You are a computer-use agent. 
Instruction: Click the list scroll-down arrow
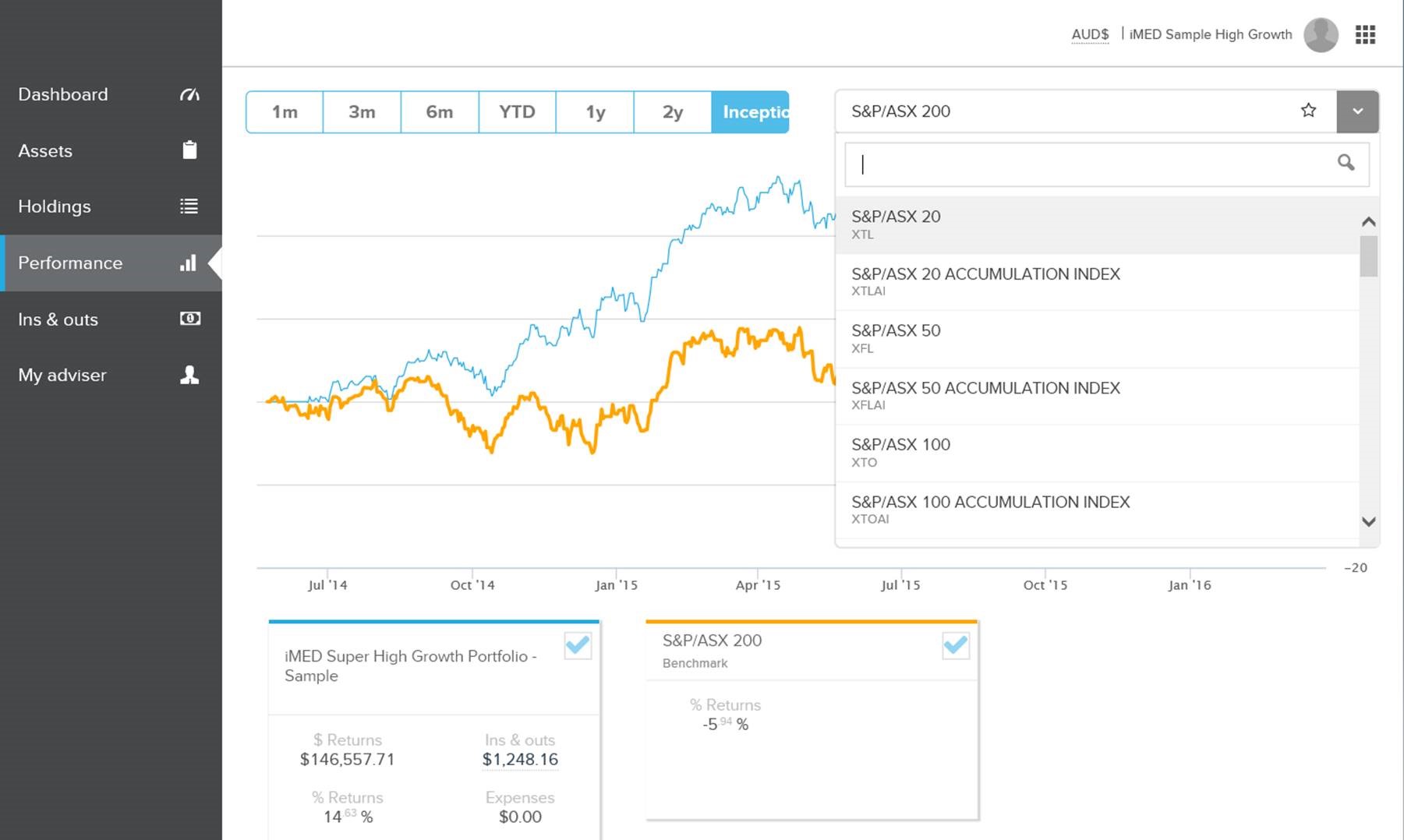[1368, 521]
